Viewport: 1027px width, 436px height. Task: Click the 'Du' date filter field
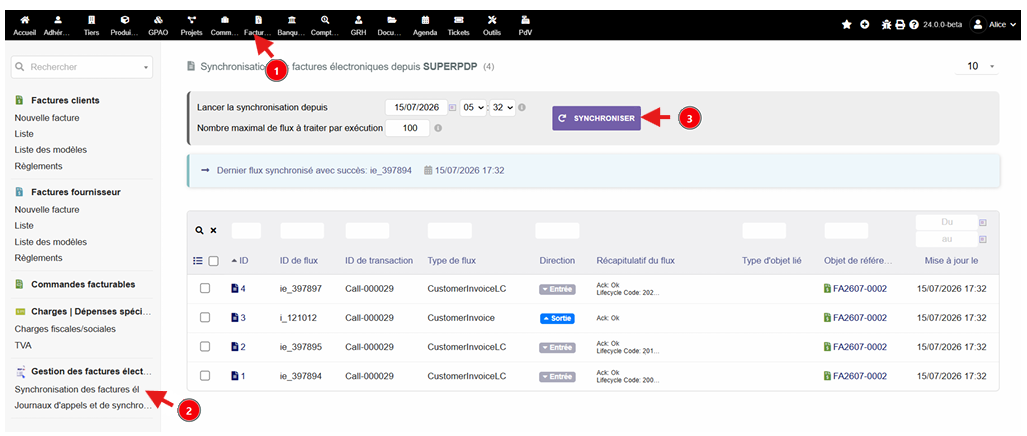946,223
